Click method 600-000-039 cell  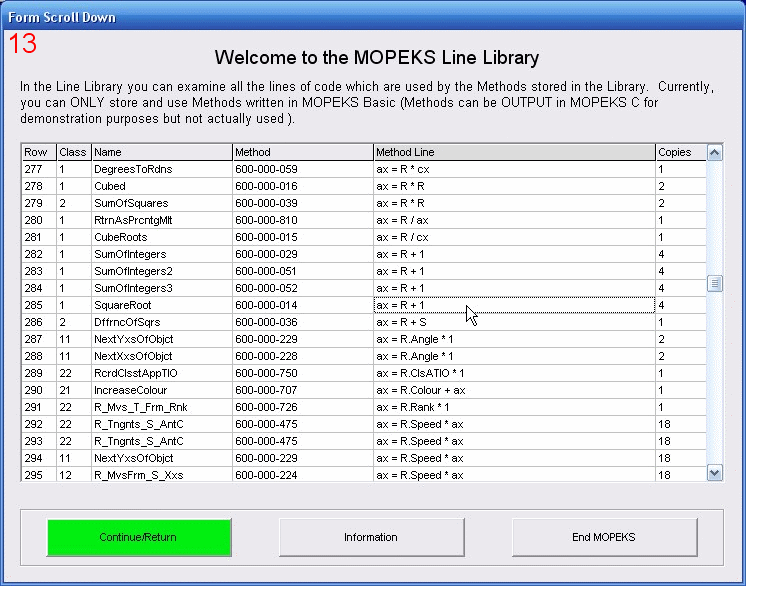click(x=303, y=203)
